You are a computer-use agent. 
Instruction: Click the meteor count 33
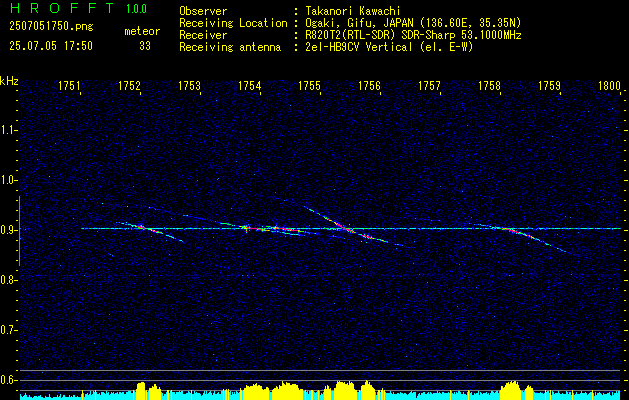coord(145,46)
